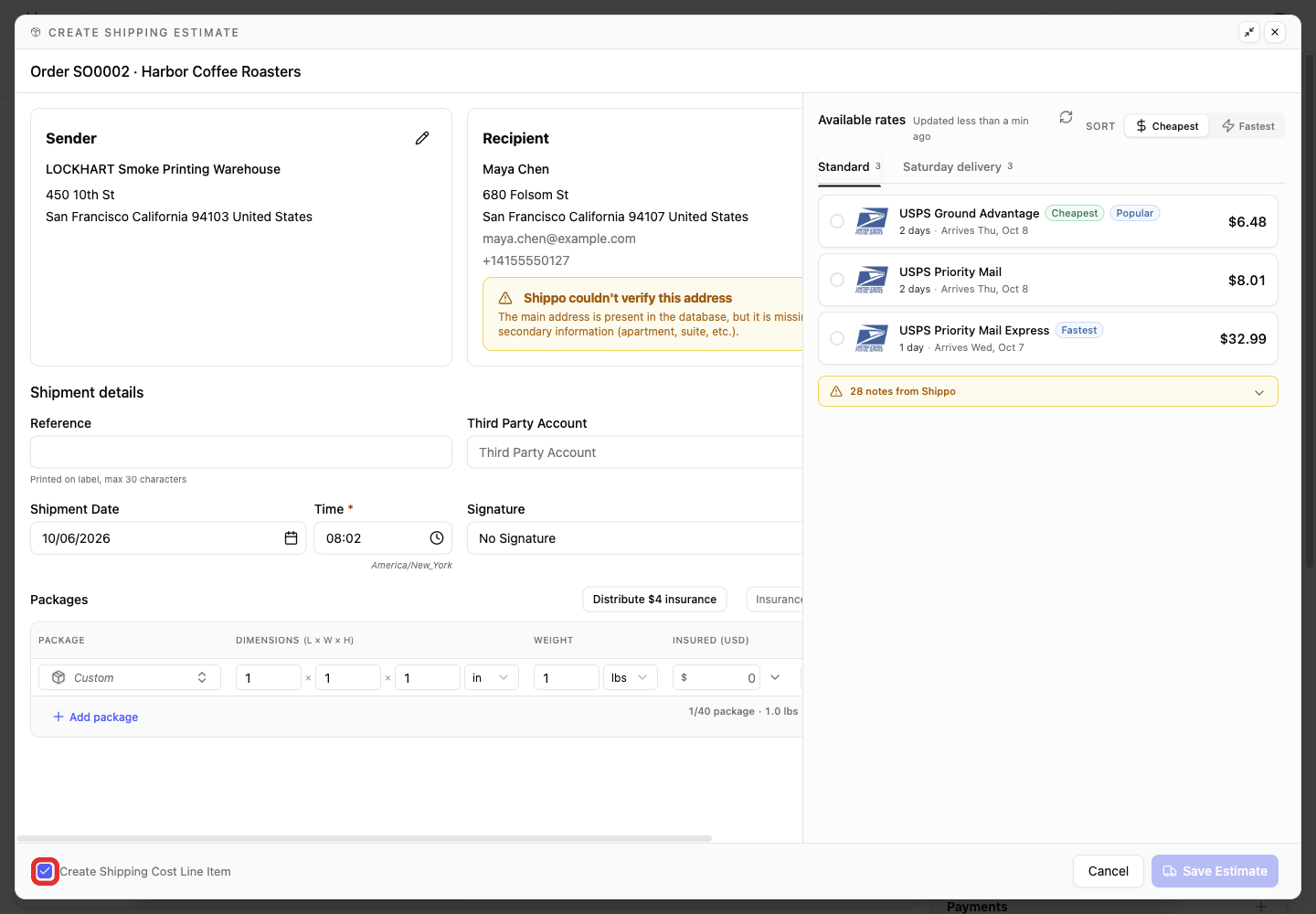The width and height of the screenshot is (1316, 914).
Task: Click the USPS logo on Priority Mail Express
Action: (871, 338)
